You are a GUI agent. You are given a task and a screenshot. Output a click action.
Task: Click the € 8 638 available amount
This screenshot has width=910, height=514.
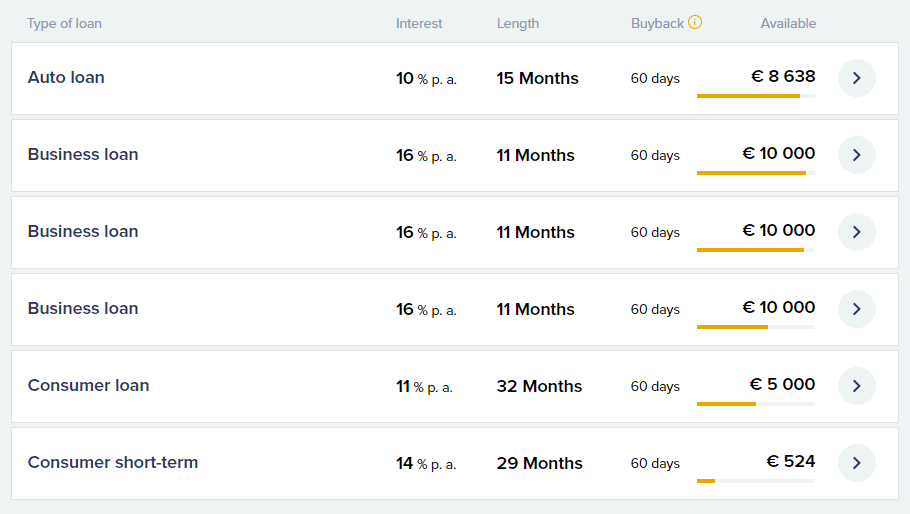coord(783,76)
